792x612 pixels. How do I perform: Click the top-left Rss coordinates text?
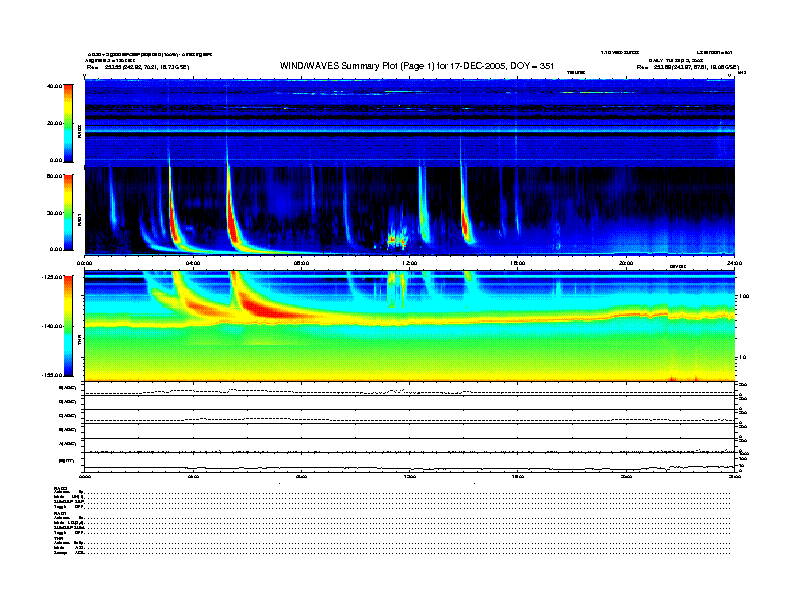[138, 67]
